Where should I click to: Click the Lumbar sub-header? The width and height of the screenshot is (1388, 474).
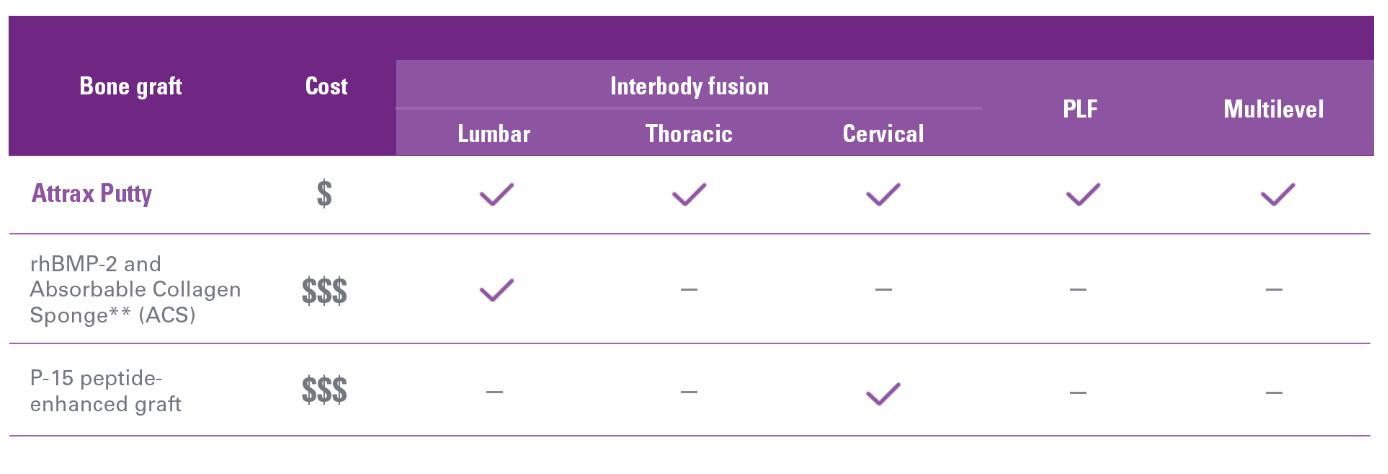tap(494, 134)
